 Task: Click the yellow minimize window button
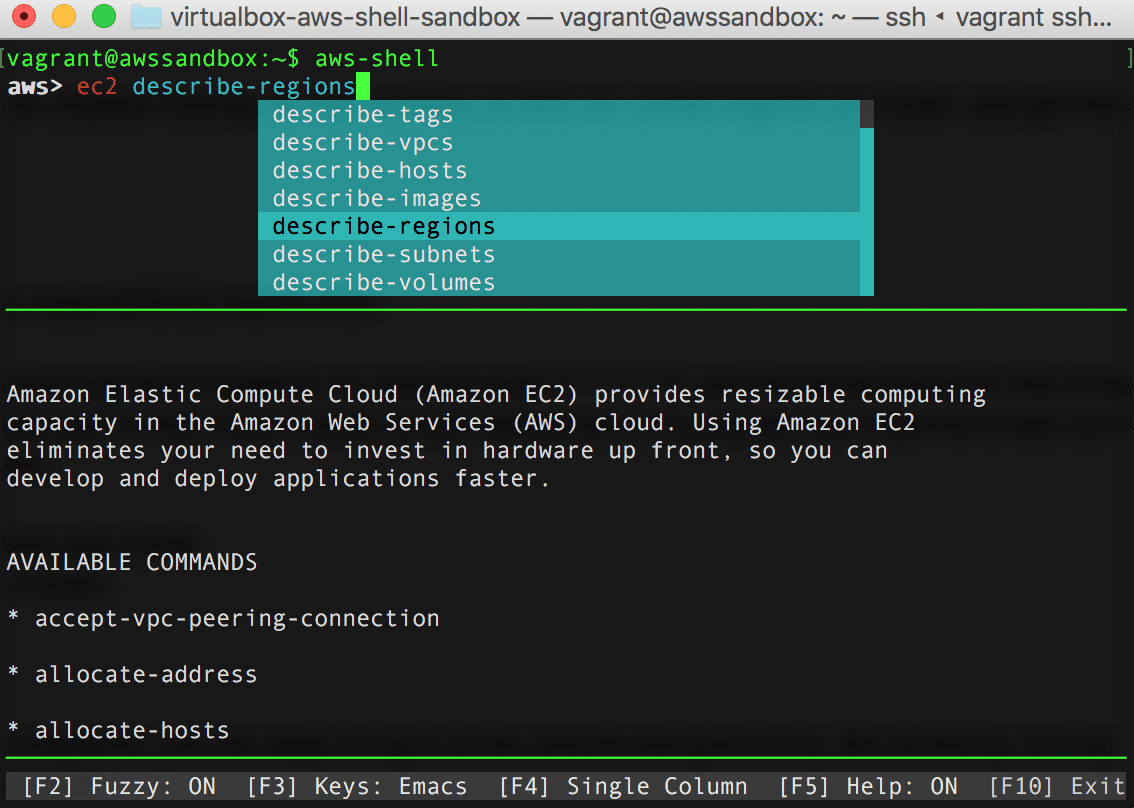(x=64, y=16)
